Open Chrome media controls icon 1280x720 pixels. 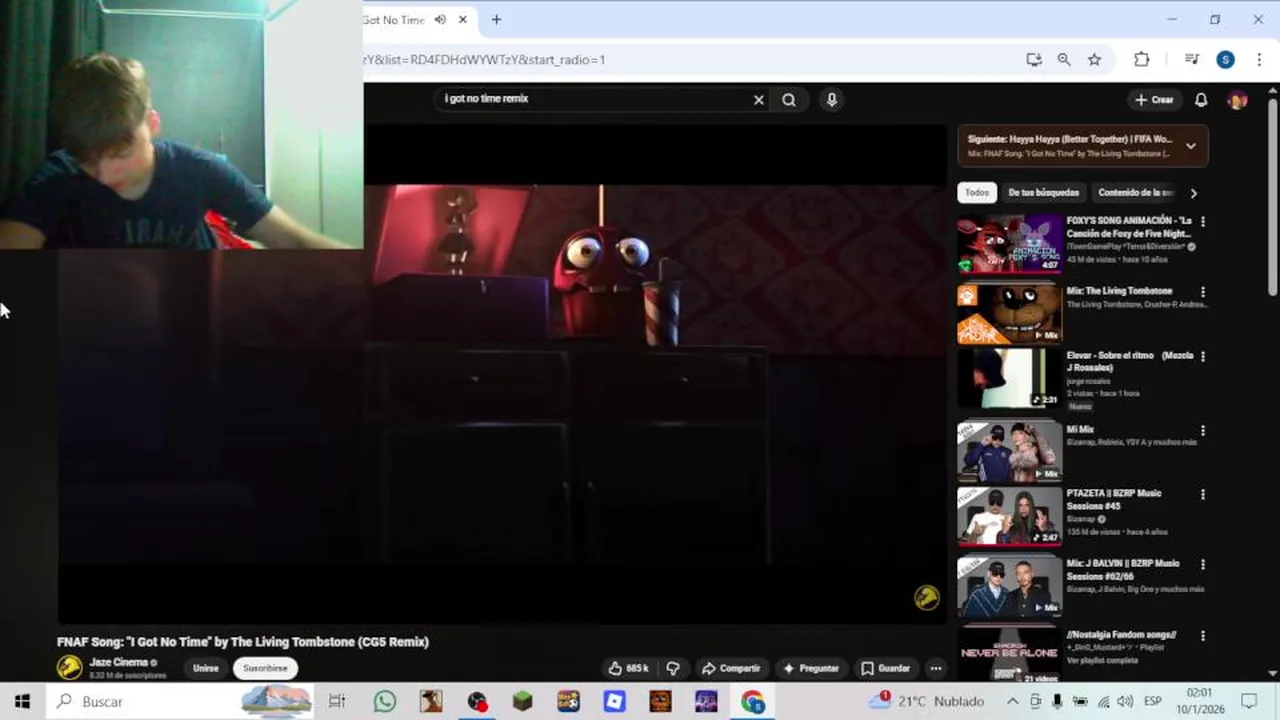[x=1191, y=60]
